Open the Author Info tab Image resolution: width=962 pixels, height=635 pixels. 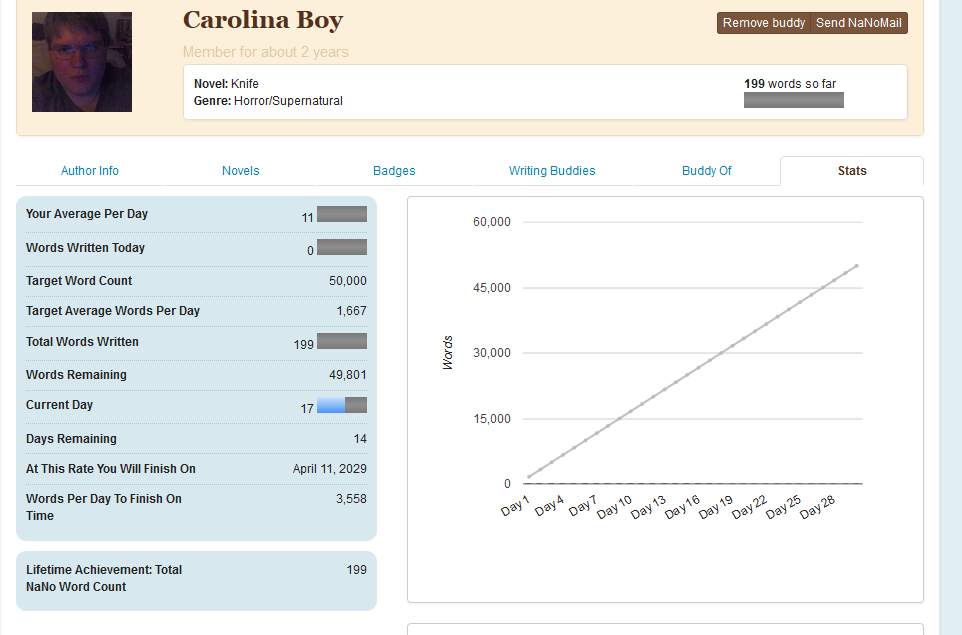pos(90,171)
